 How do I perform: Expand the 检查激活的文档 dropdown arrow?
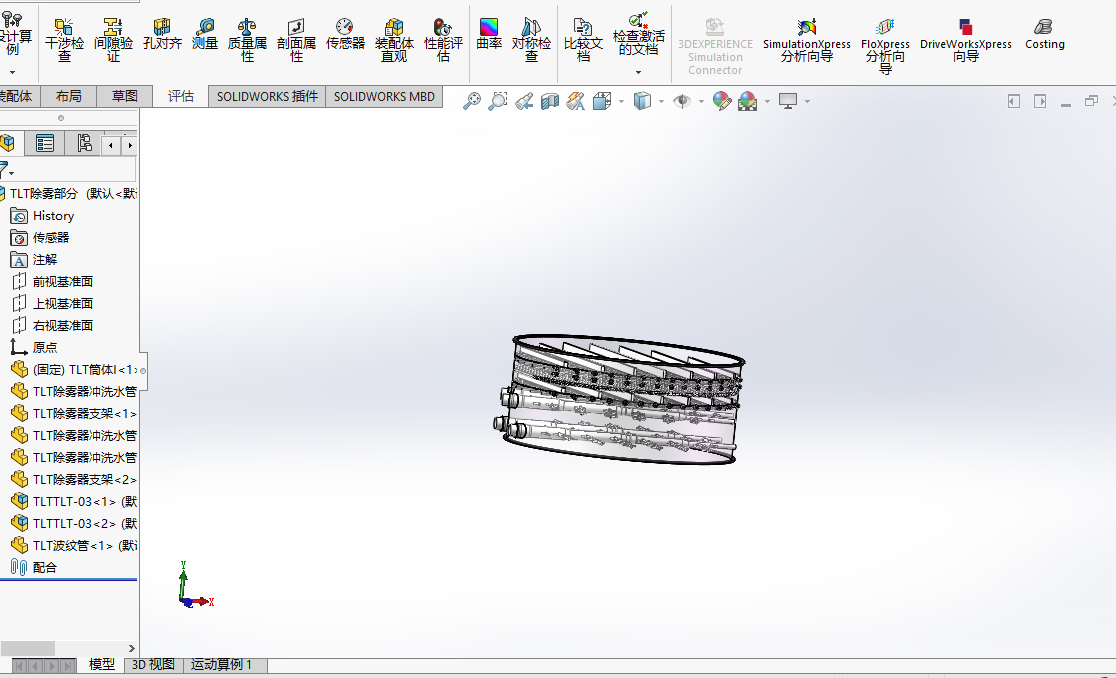click(638, 72)
